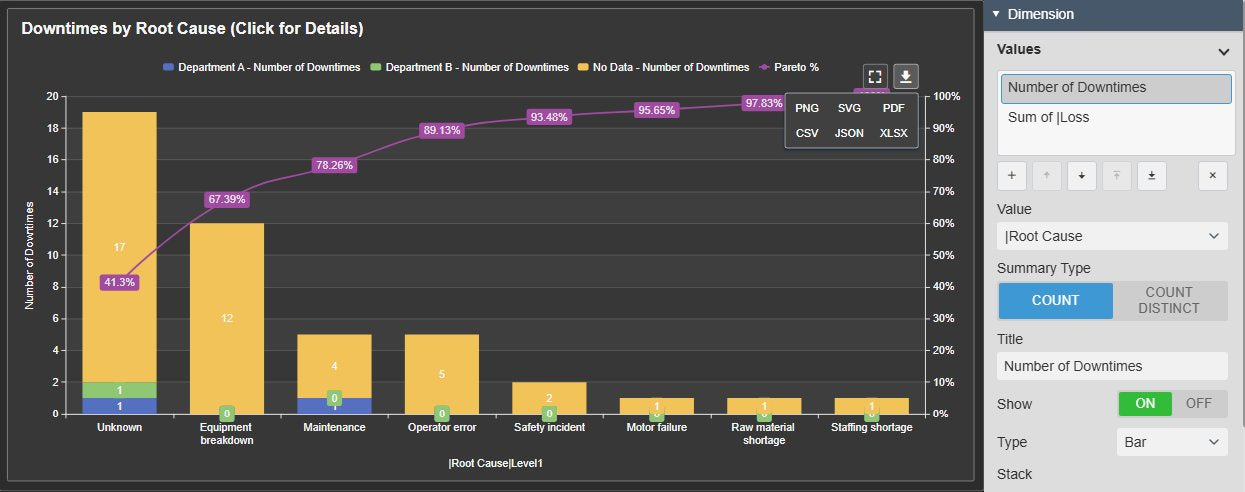Add a new value with plus icon
1245x492 pixels.
[1011, 175]
